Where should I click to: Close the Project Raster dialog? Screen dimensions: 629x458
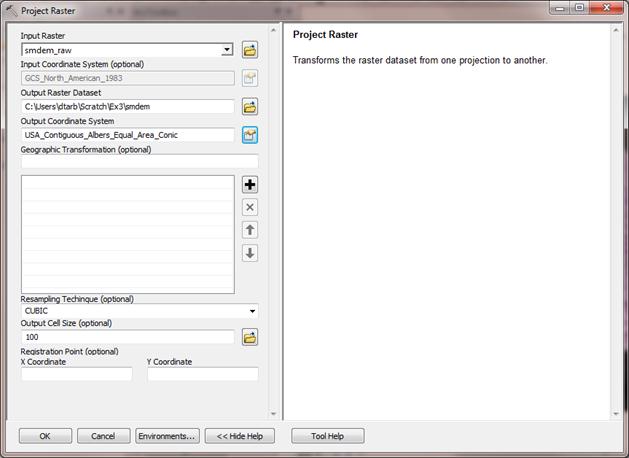coord(606,8)
